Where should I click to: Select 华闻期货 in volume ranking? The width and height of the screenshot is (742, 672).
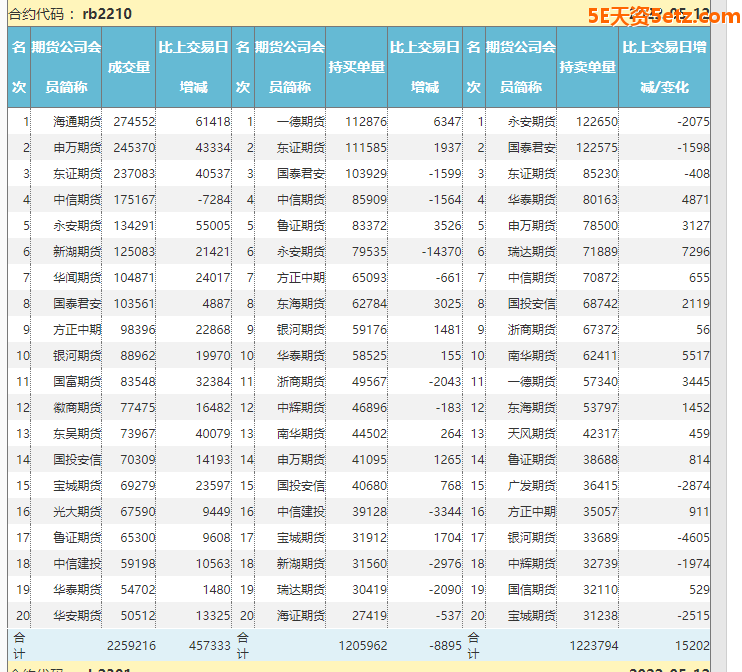point(77,278)
